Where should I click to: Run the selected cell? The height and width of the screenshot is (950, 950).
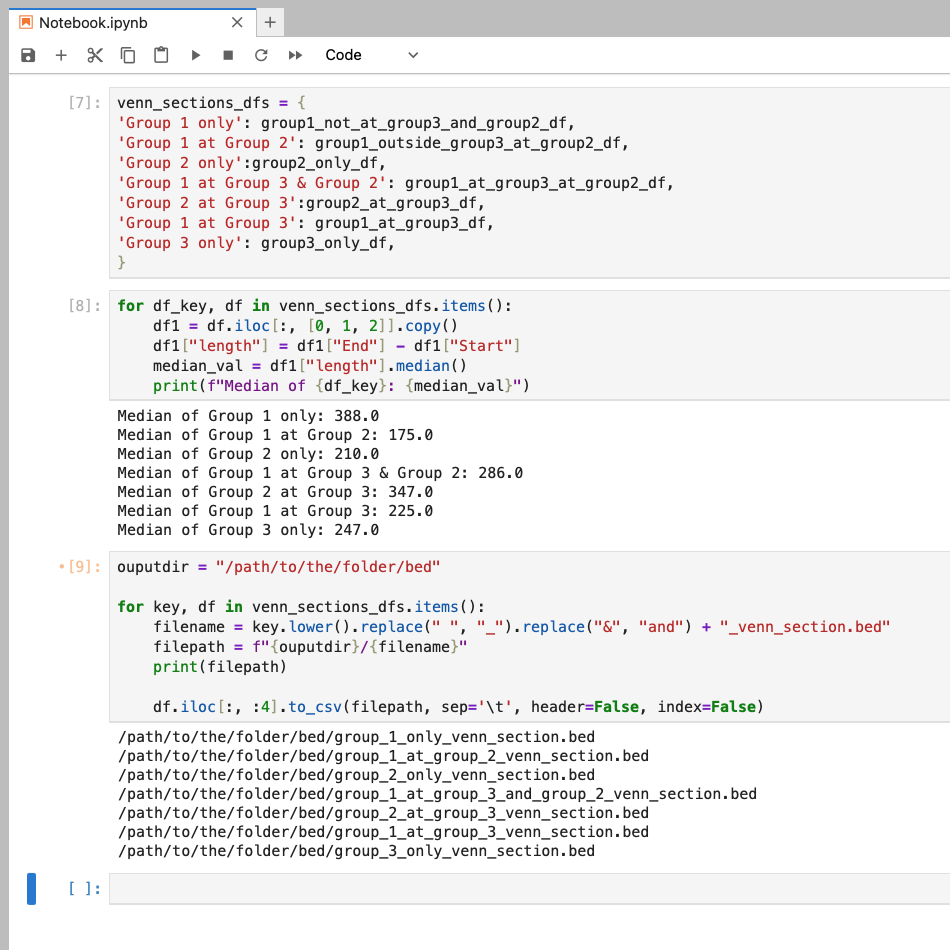point(195,55)
